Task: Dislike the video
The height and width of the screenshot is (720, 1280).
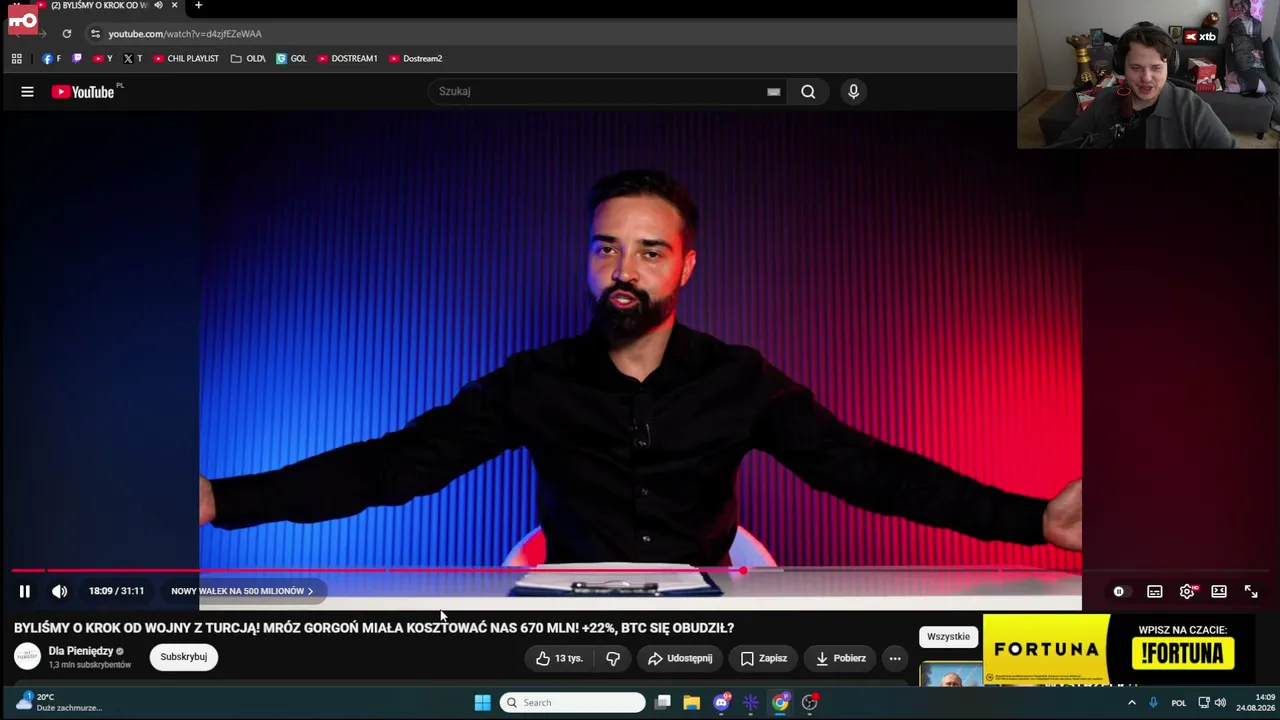Action: click(613, 658)
